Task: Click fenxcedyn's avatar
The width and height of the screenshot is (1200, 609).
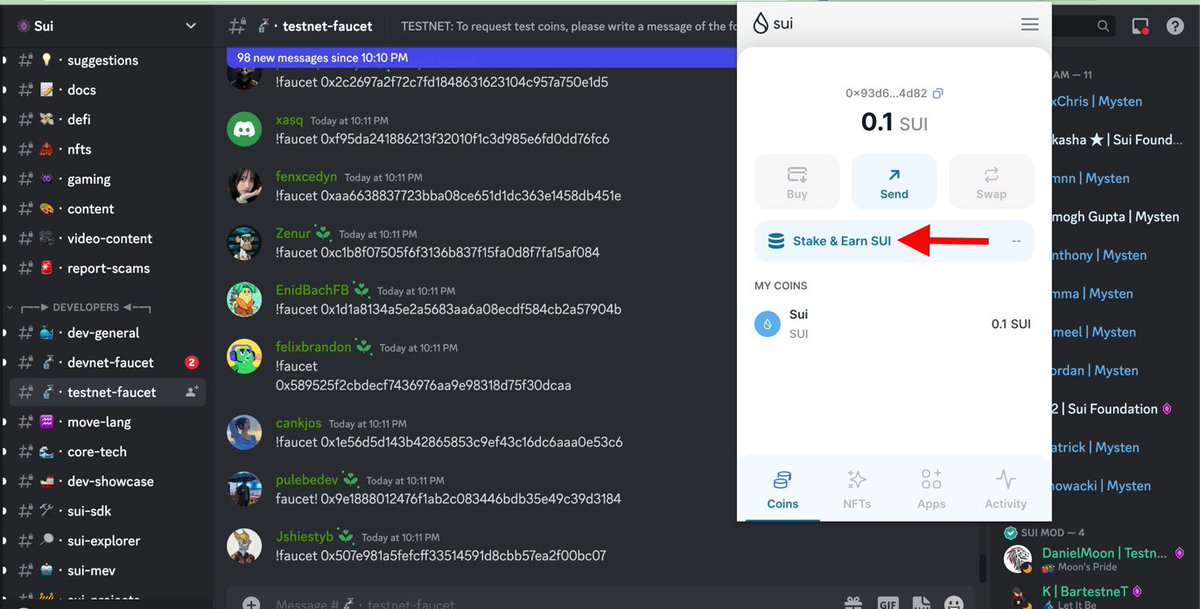Action: click(x=245, y=186)
